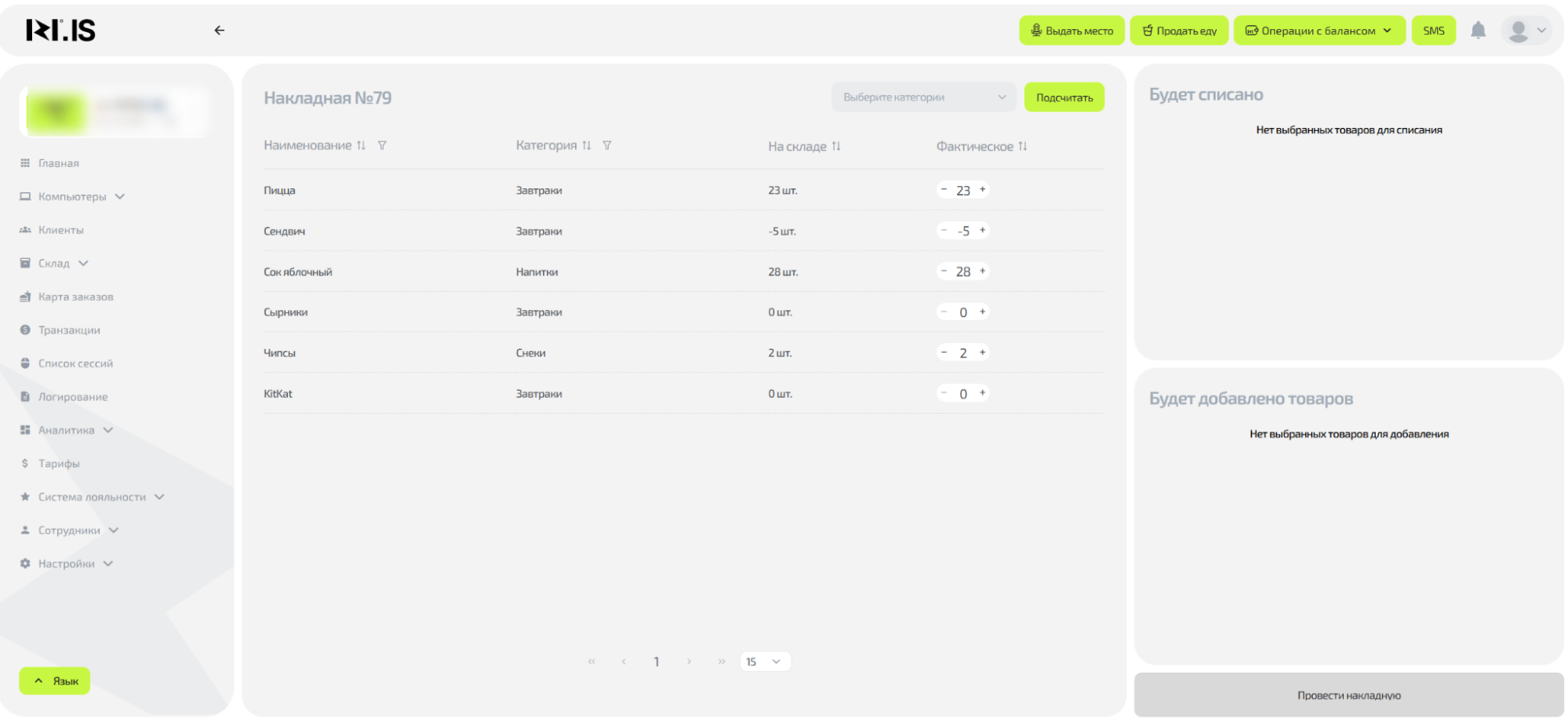Decrease actual quantity for Сок яблочный
The image size is (1568, 722).
pyautogui.click(x=944, y=271)
